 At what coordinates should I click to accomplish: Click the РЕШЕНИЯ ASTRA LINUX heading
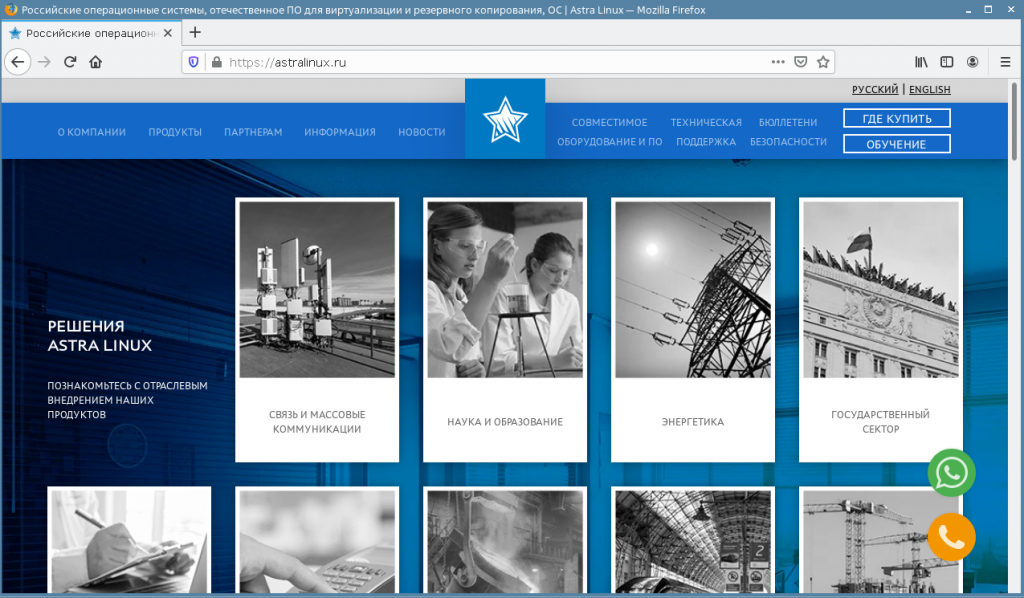tap(100, 336)
